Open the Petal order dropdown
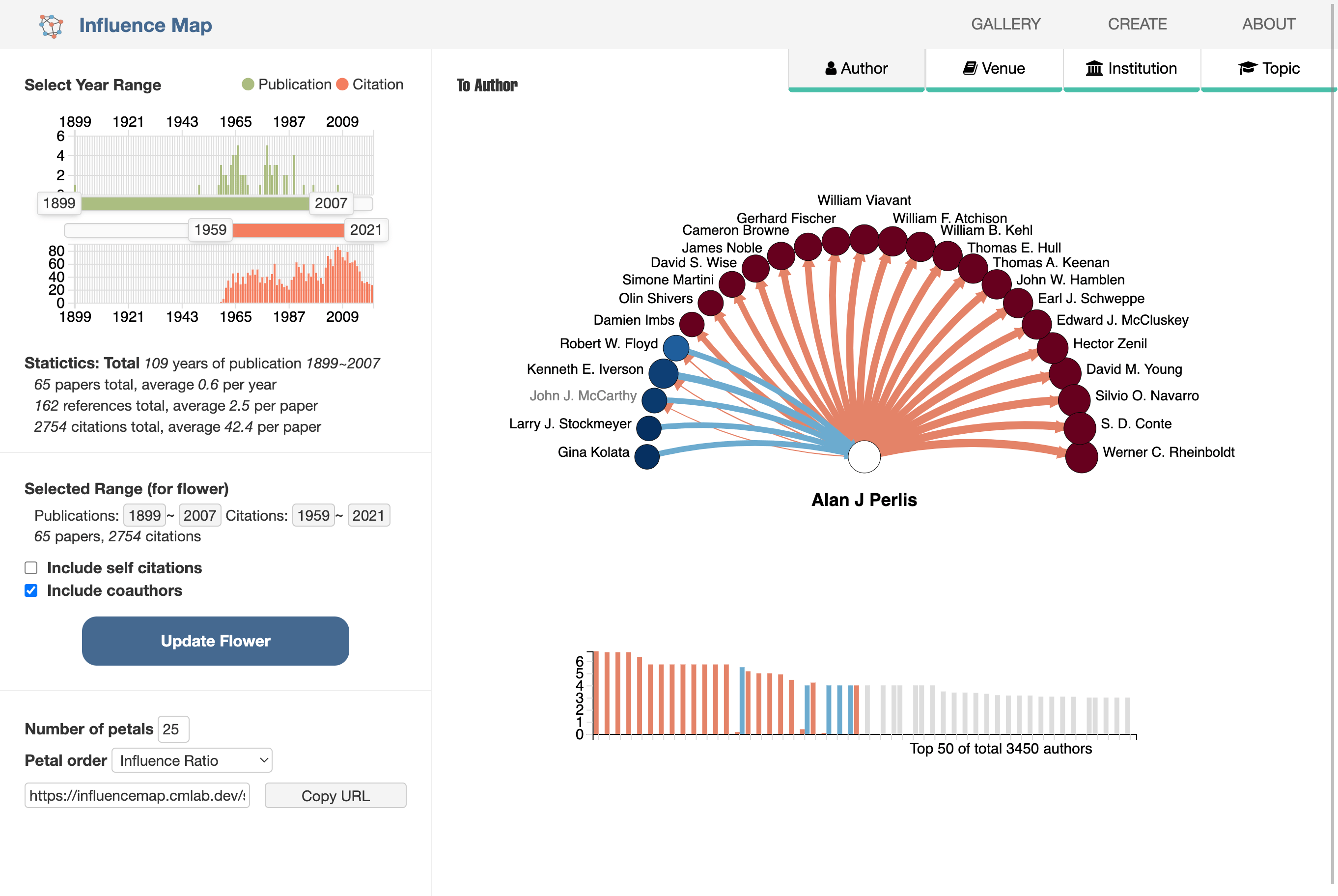Image resolution: width=1338 pixels, height=896 pixels. point(192,760)
